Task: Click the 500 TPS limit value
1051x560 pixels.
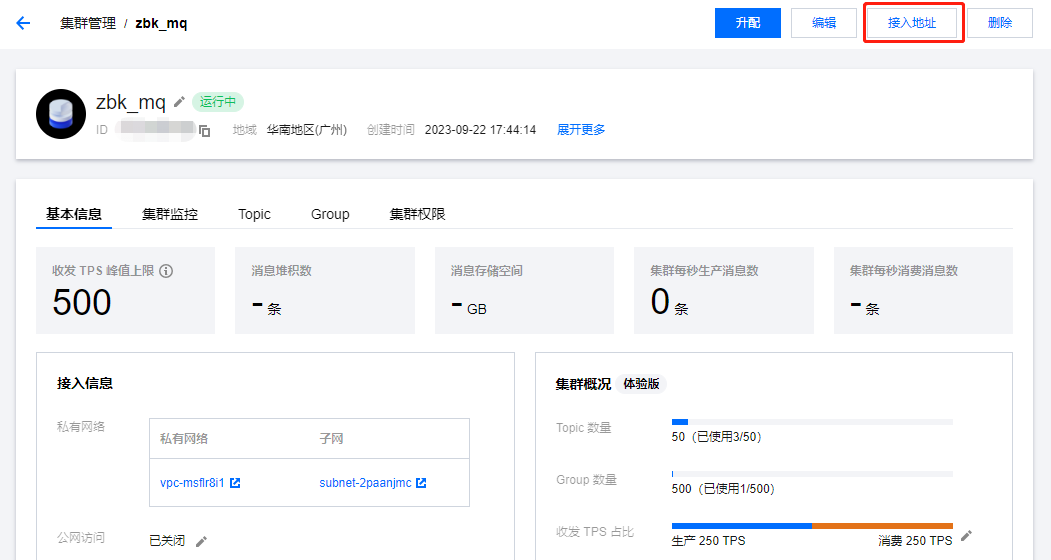Action: 82,302
